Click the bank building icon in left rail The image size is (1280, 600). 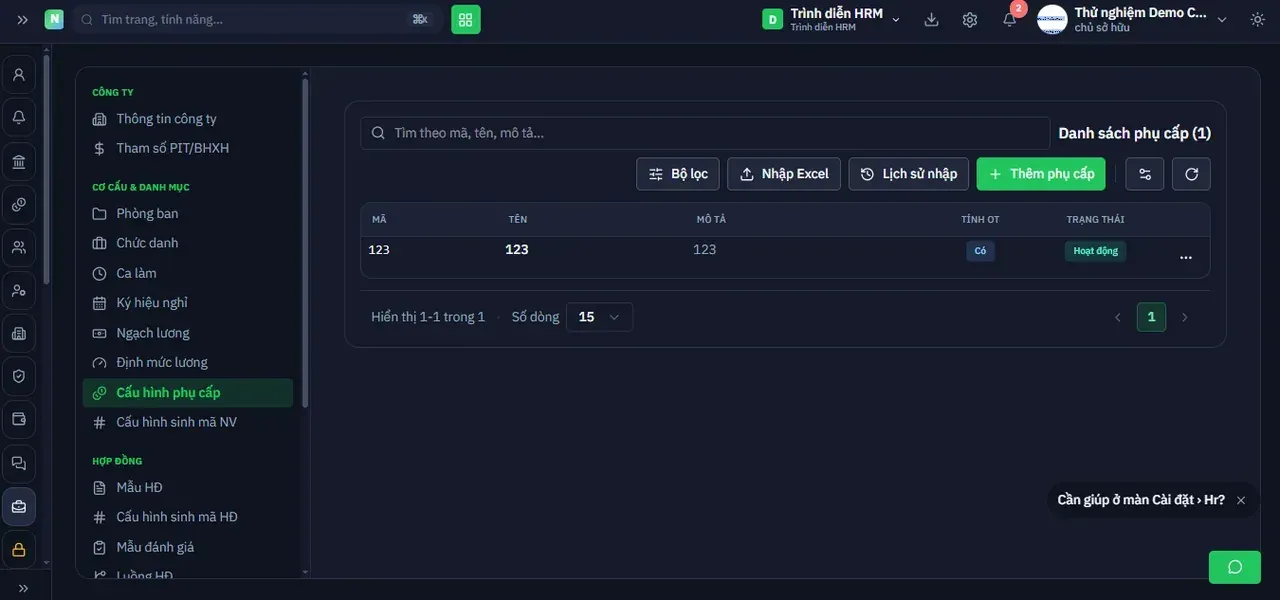[19, 162]
